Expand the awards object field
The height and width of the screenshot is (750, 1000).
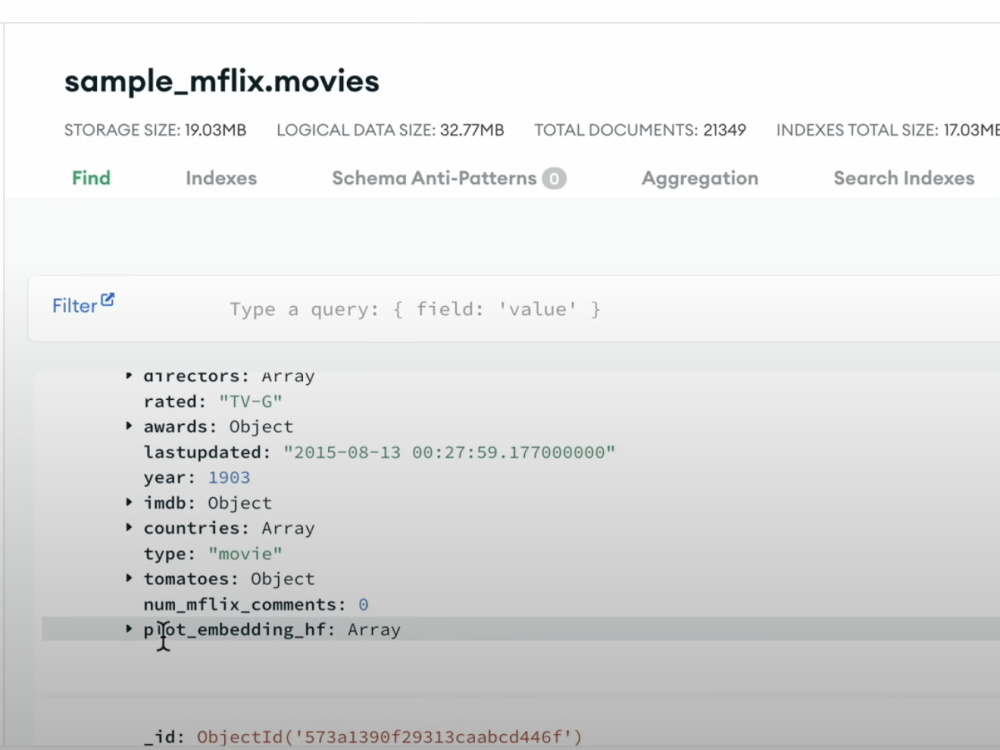(x=129, y=426)
